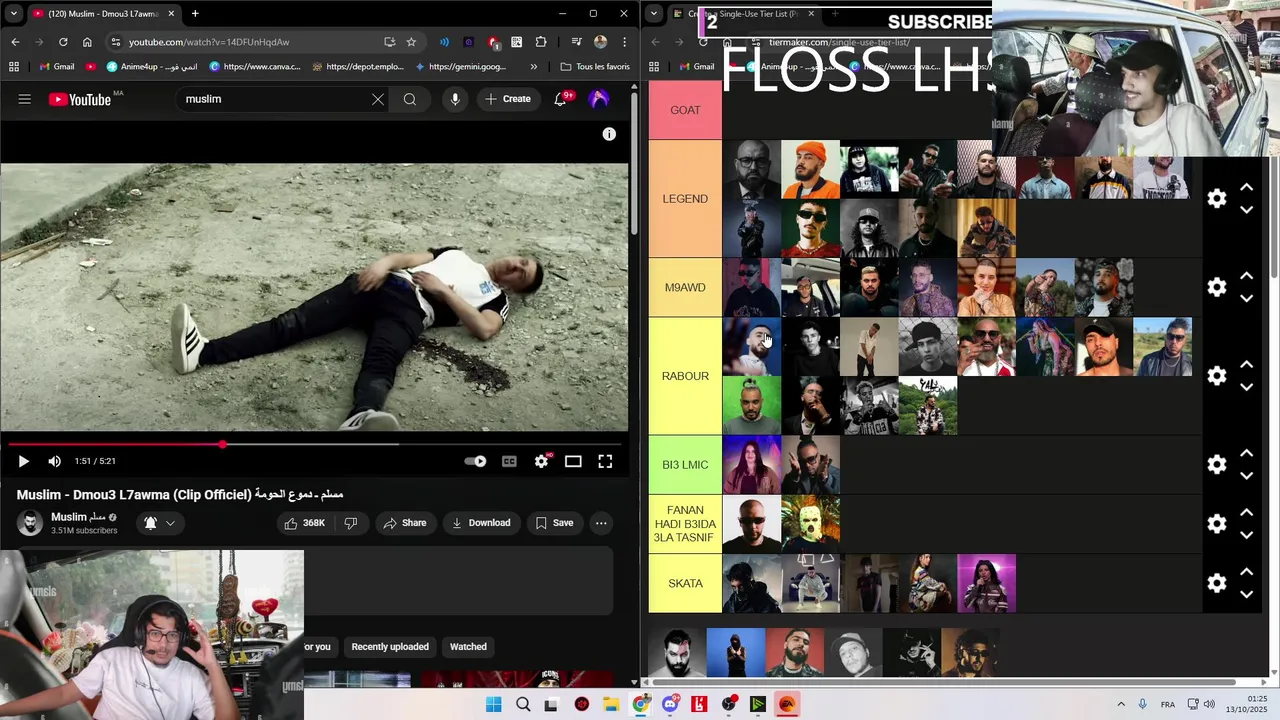The width and height of the screenshot is (1280, 720).
Task: Toggle closed captions in player
Action: (x=509, y=461)
